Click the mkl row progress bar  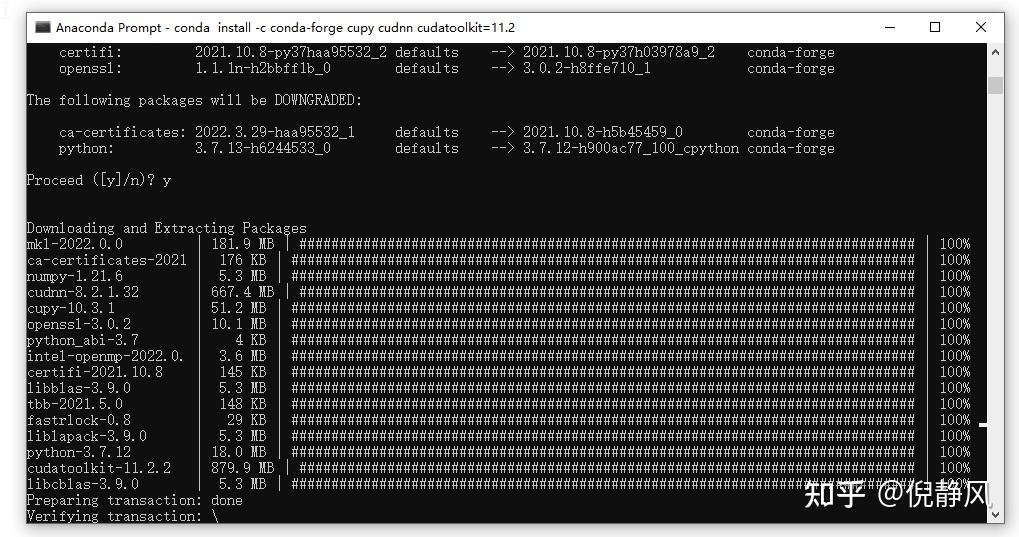coord(607,244)
